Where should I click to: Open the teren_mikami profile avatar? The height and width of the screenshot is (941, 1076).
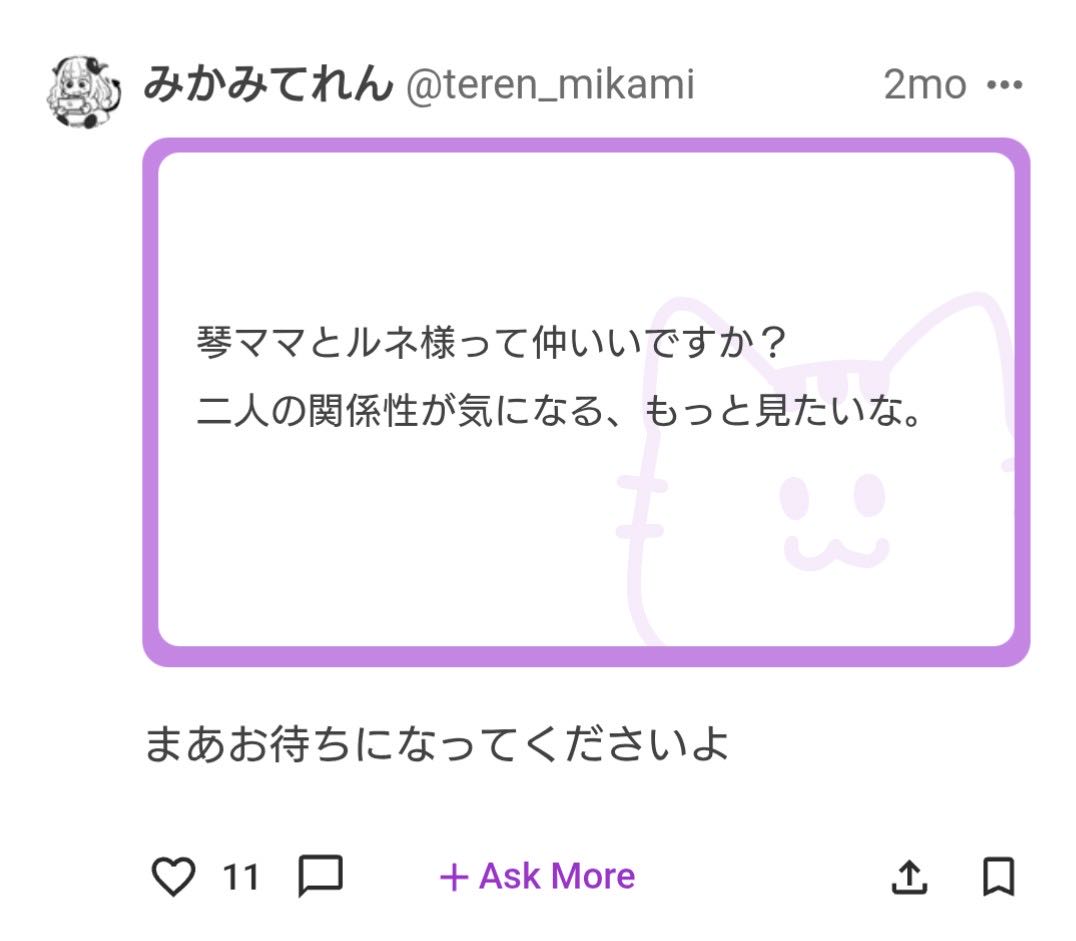pos(84,91)
